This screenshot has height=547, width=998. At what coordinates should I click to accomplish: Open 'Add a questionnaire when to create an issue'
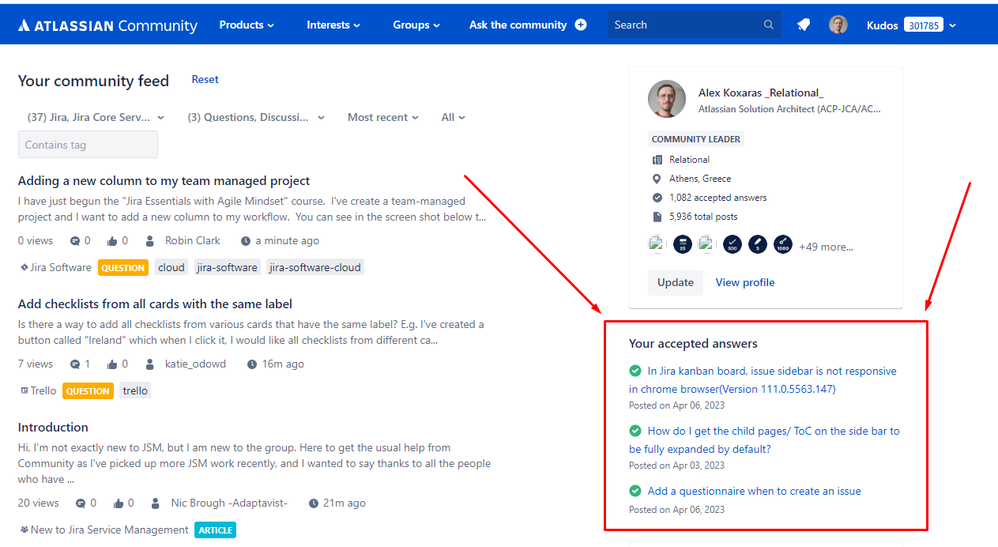(x=754, y=491)
